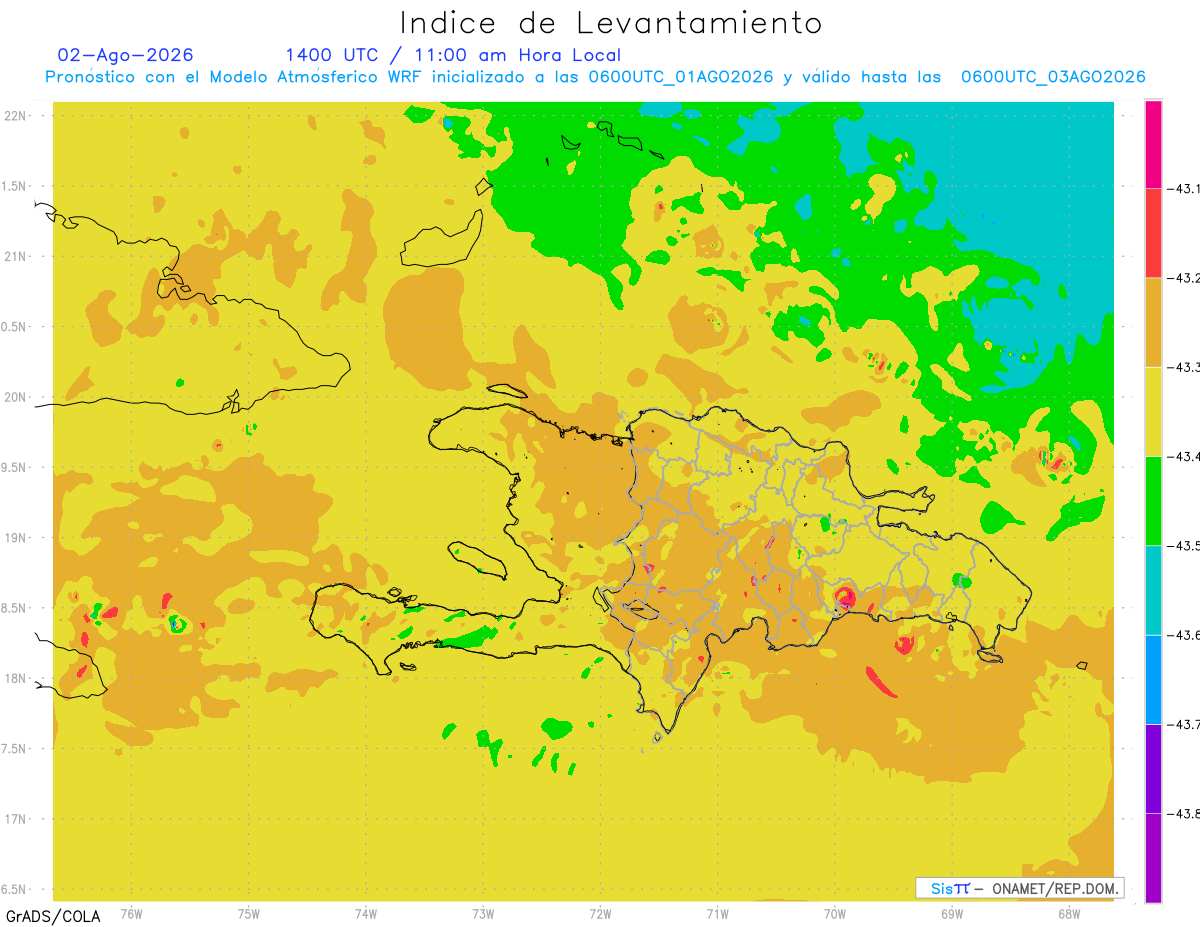Click the "19N" latitude label
This screenshot has height=927, width=1200.
click(17, 537)
